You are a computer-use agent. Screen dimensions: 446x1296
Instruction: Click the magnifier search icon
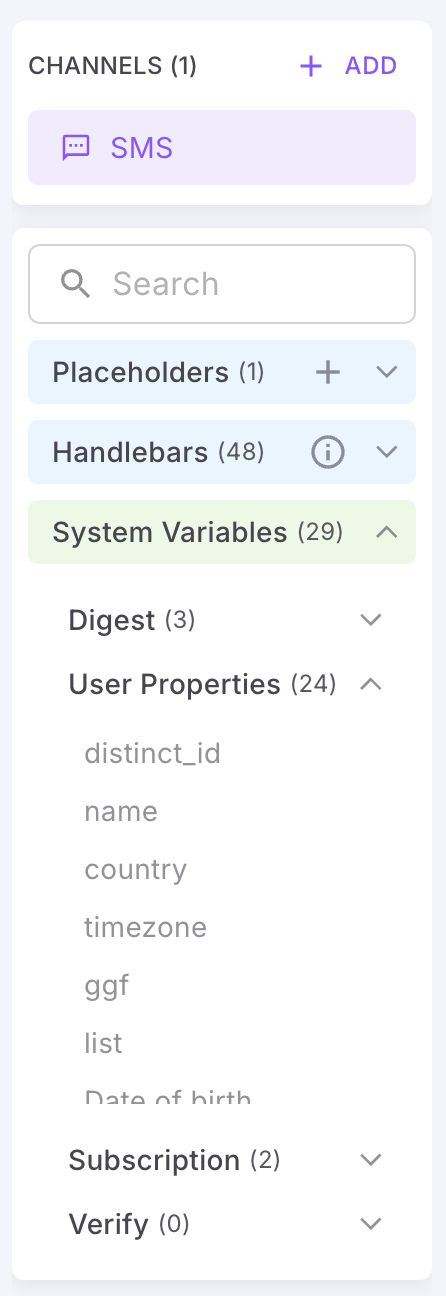76,284
